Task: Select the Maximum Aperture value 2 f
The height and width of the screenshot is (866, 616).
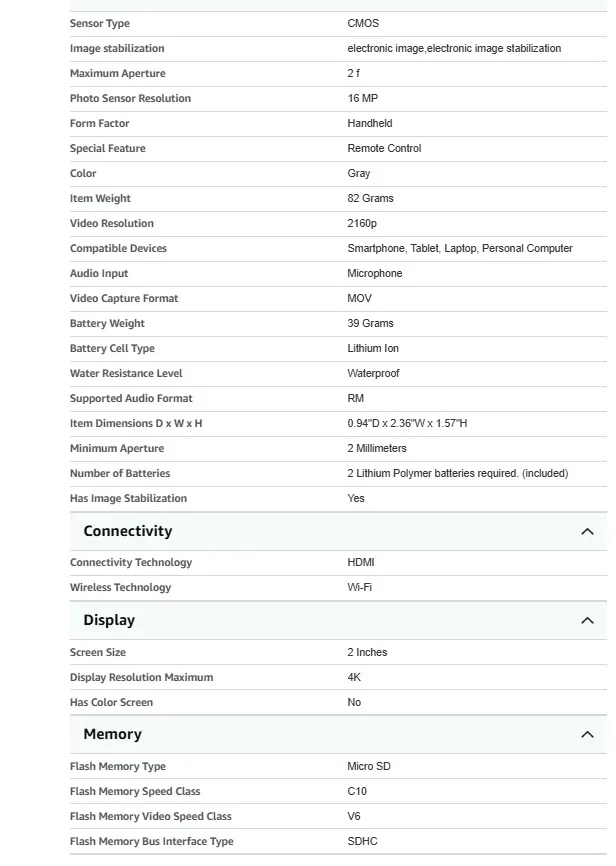Action: click(354, 73)
